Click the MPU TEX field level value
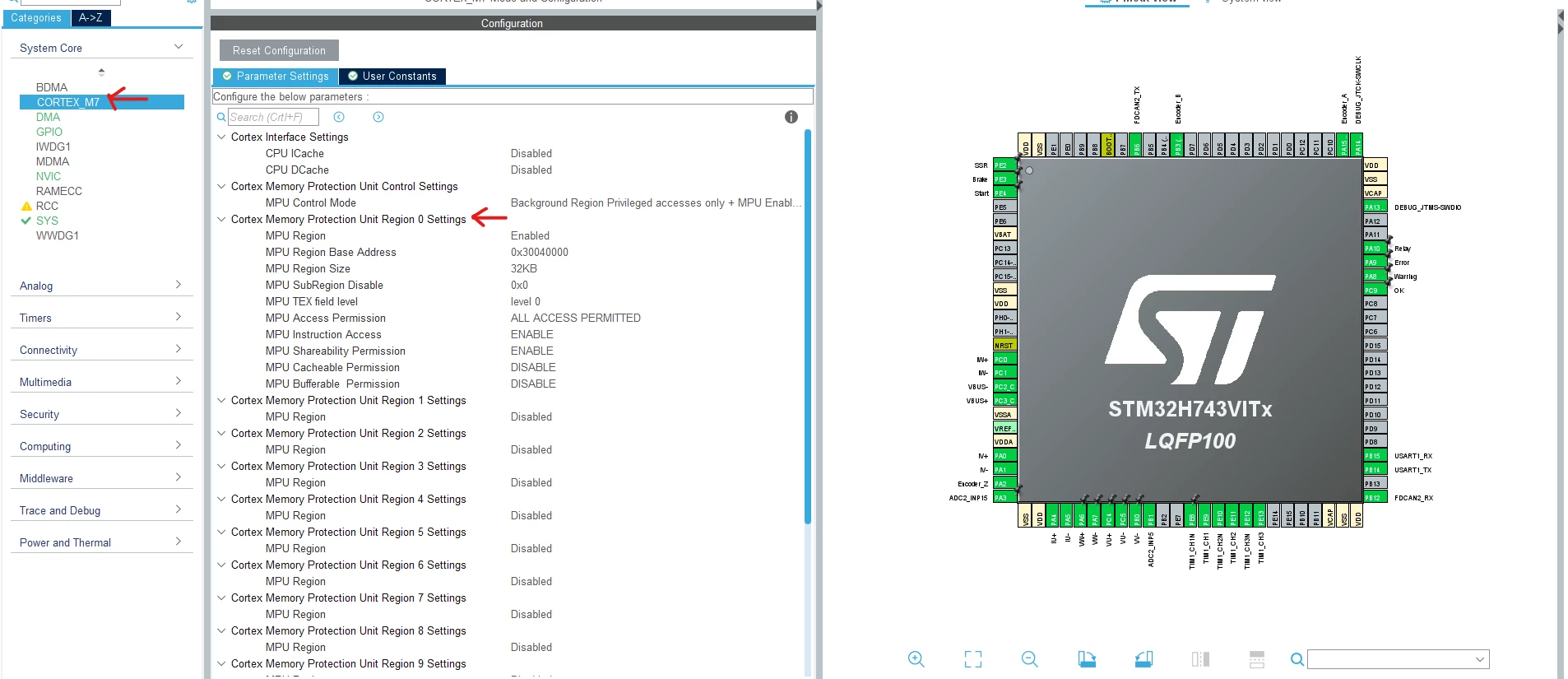The height and width of the screenshot is (679, 1568). point(526,301)
